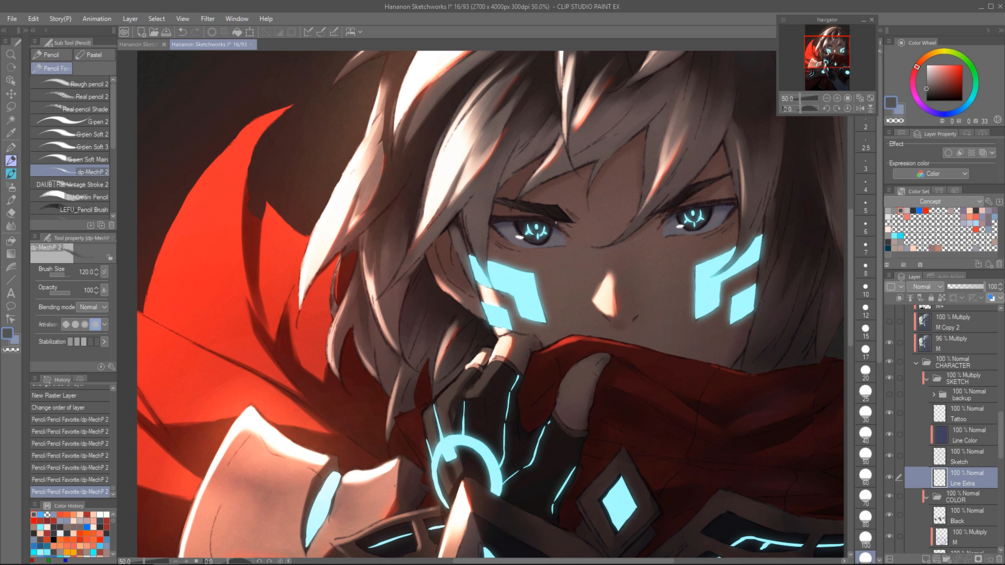The width and height of the screenshot is (1005, 565).
Task: Select the Move layer tool
Action: pos(11,94)
